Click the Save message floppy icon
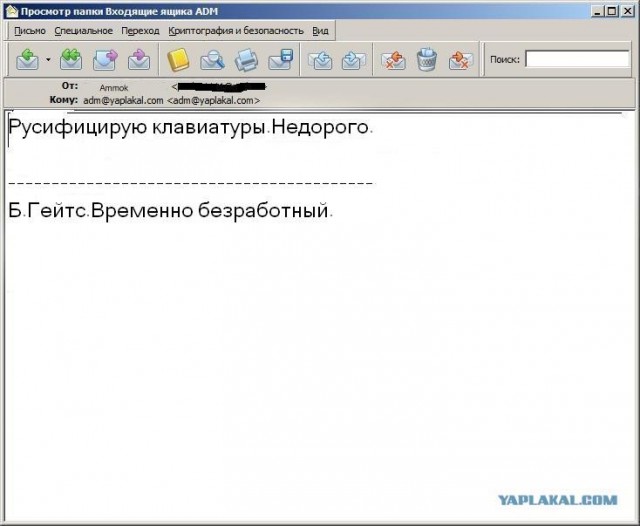The image size is (640, 526). 281,60
